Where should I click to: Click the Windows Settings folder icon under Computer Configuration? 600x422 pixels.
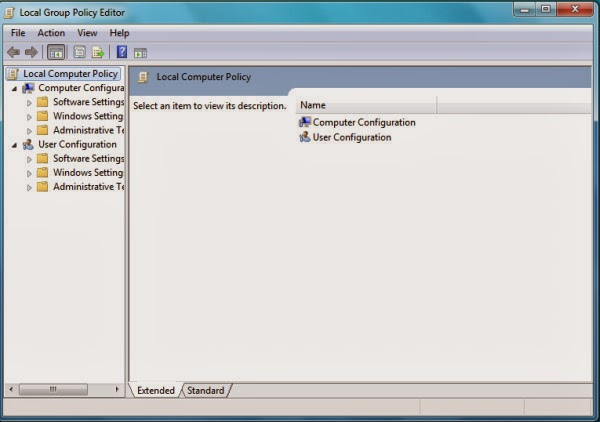click(42, 116)
